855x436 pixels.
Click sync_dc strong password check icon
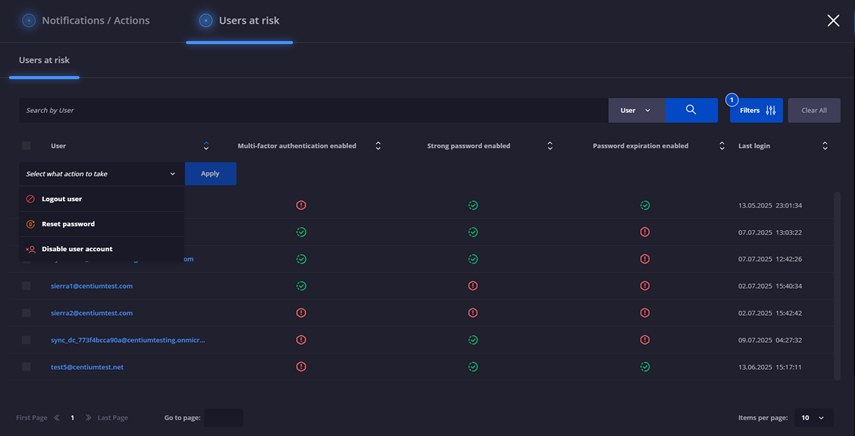tap(473, 340)
